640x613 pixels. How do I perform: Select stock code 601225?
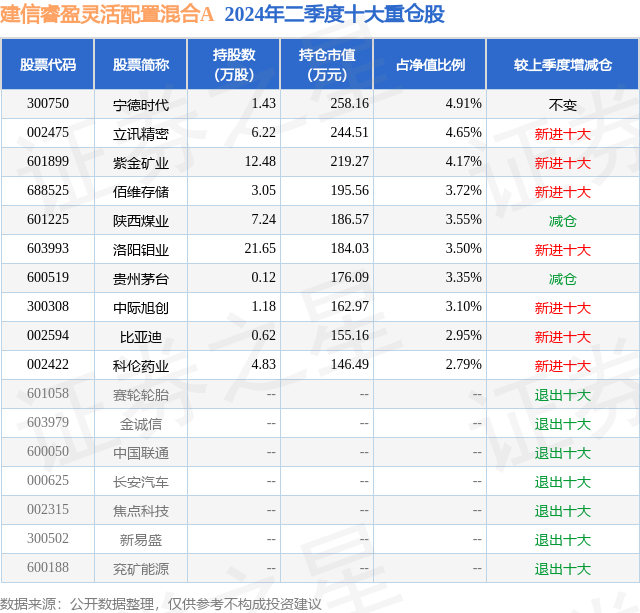(x=48, y=220)
